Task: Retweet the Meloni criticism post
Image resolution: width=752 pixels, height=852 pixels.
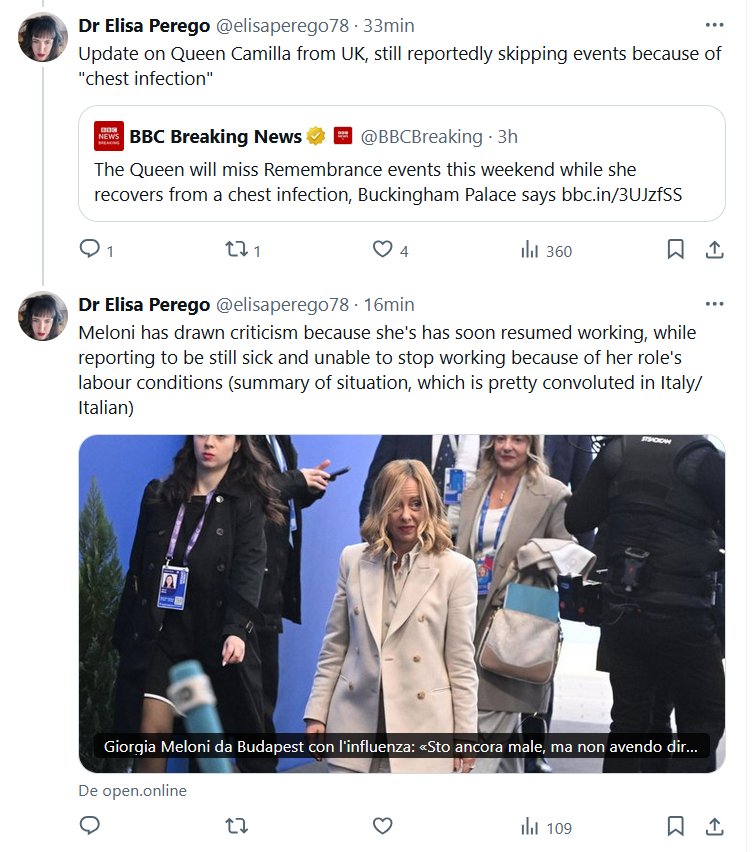Action: pos(236,826)
